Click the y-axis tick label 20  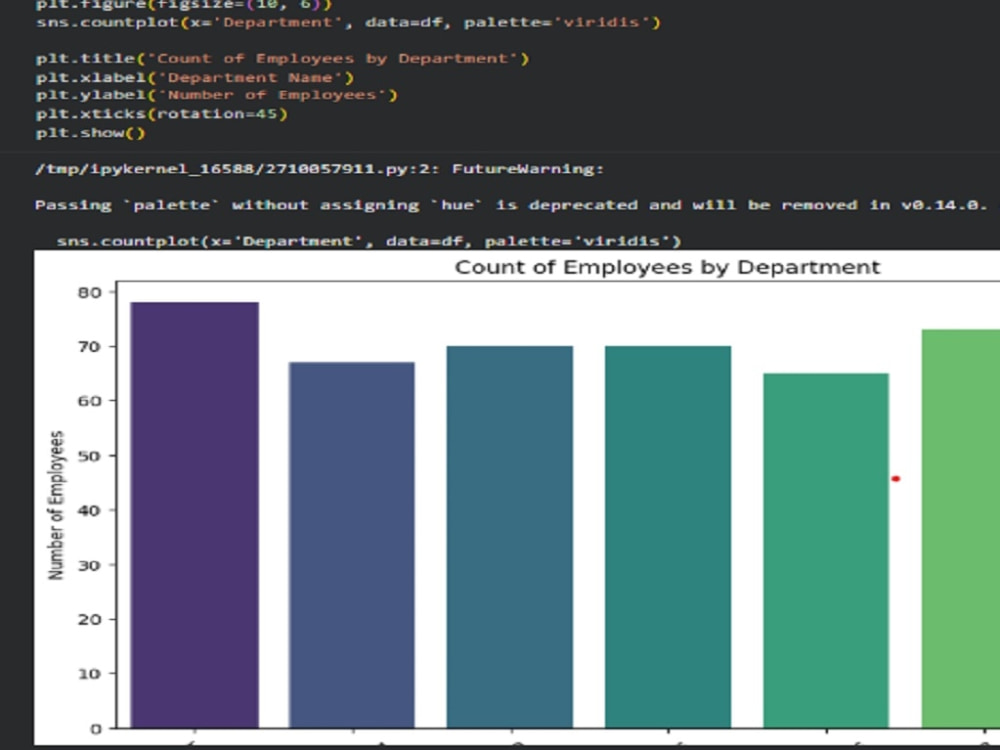pyautogui.click(x=89, y=619)
